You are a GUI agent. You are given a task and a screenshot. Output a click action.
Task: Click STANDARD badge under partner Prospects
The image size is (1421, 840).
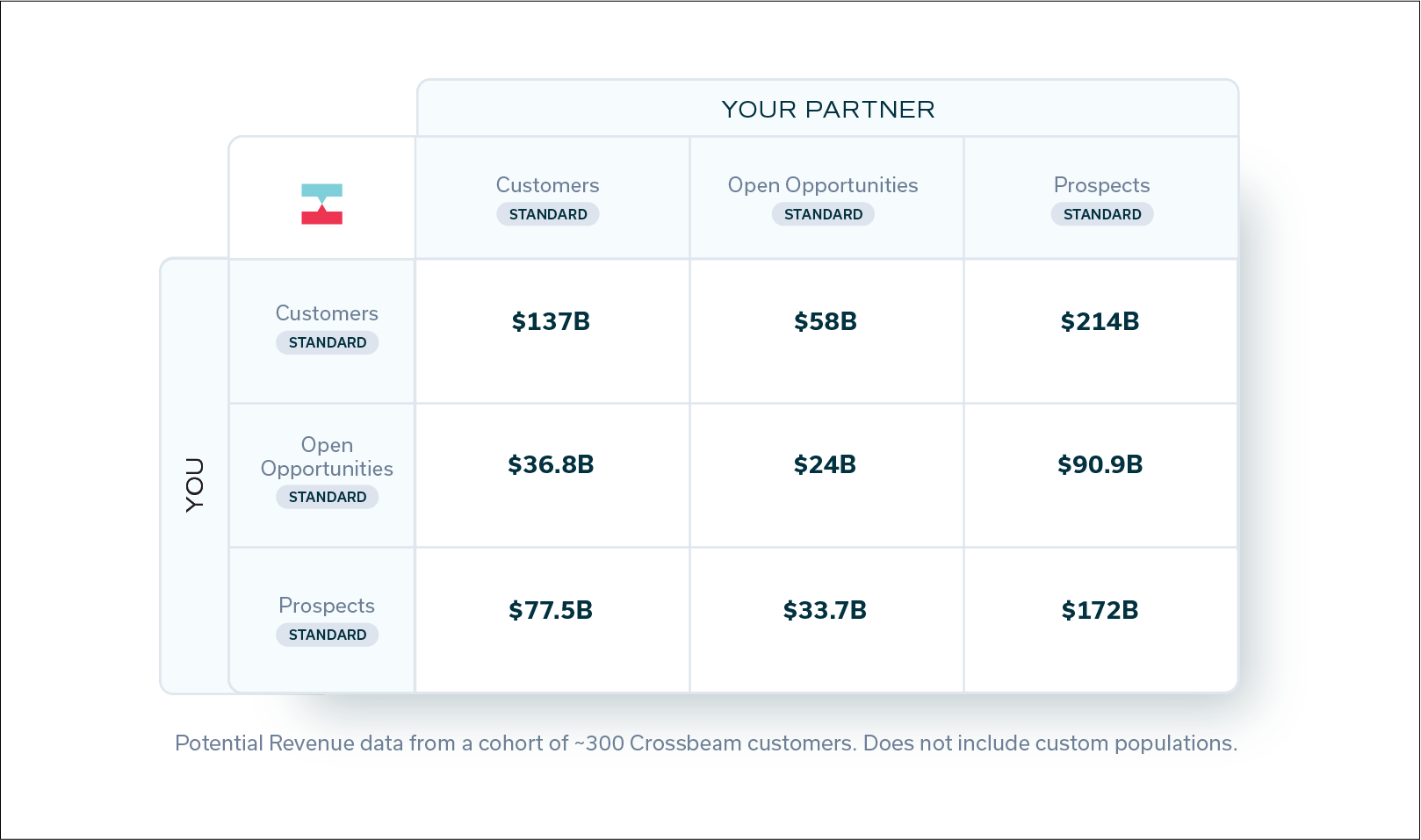pos(1102,214)
